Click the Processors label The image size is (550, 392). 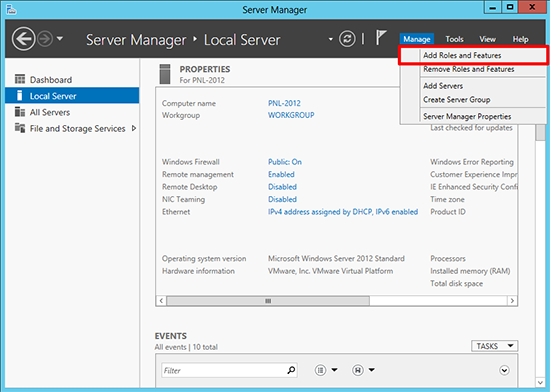pyautogui.click(x=448, y=259)
